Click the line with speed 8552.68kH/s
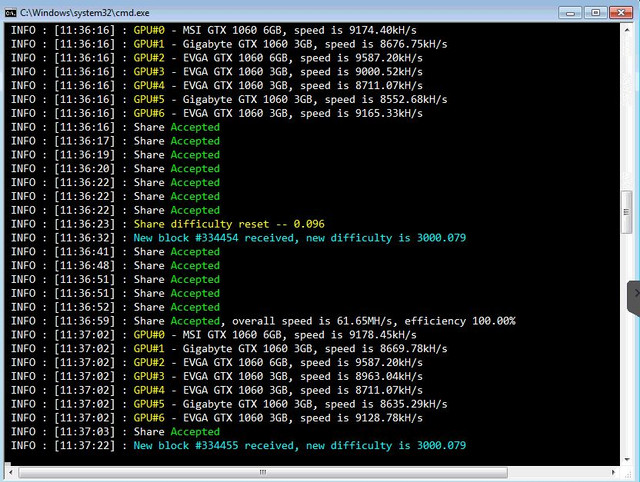 229,100
